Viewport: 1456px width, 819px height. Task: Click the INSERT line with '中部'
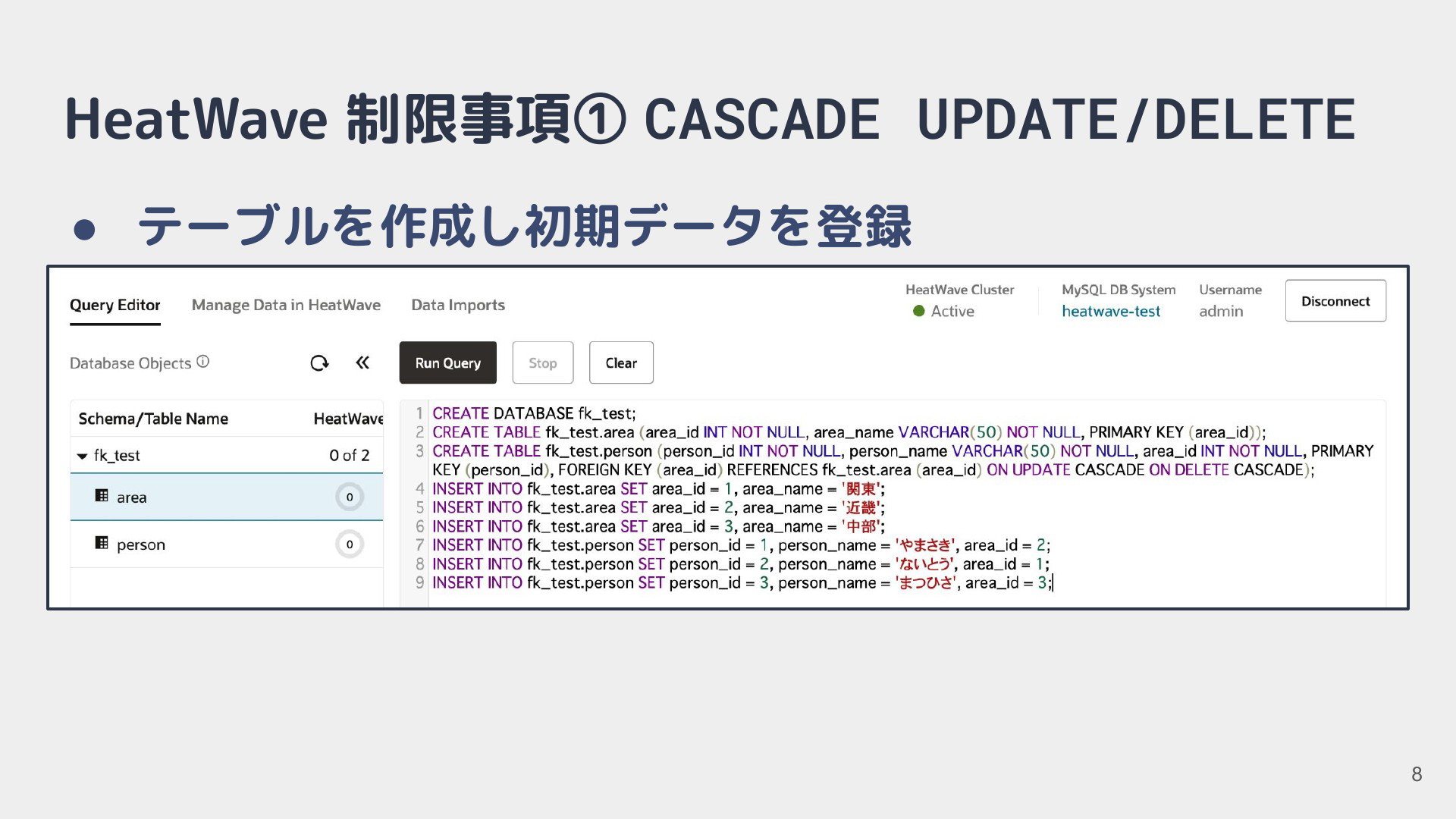pos(658,526)
